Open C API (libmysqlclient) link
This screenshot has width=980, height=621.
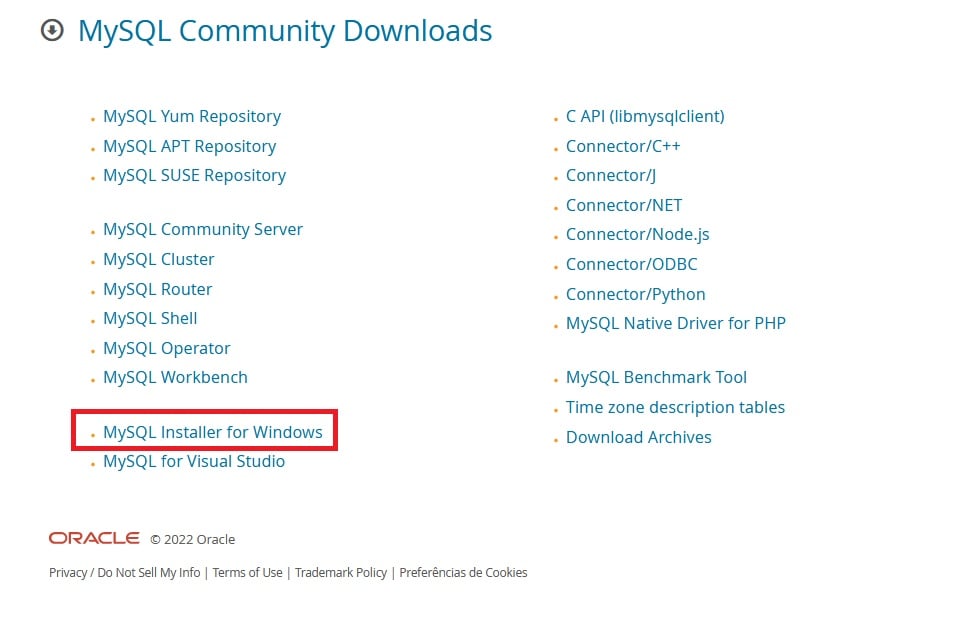click(x=645, y=117)
